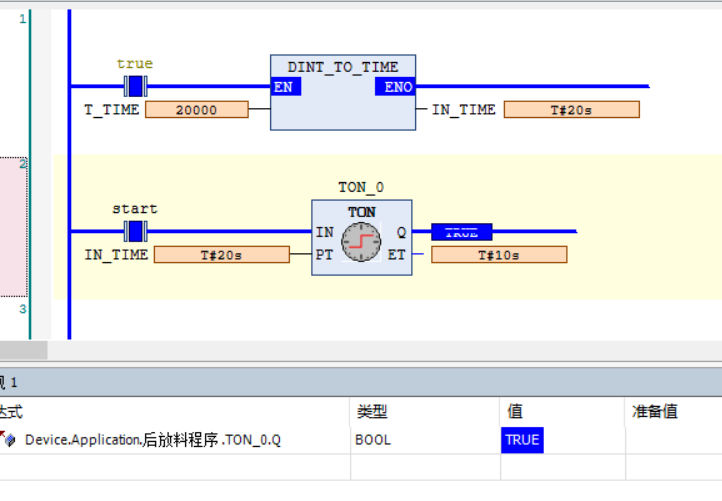Click the 'start' label above contact
Viewport: 722px width, 501px height.
click(135, 209)
